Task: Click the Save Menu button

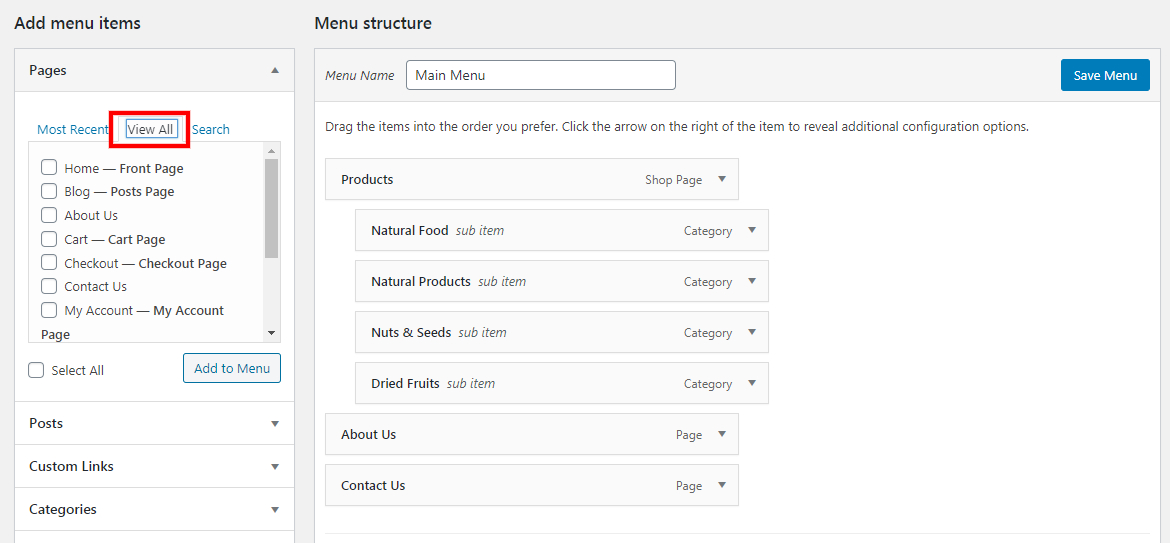Action: click(1105, 75)
